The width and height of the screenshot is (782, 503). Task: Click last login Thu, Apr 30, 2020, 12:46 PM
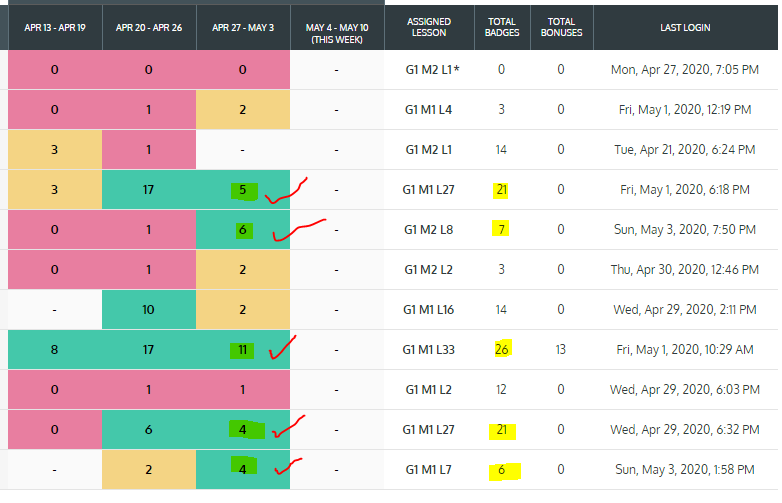click(x=685, y=270)
